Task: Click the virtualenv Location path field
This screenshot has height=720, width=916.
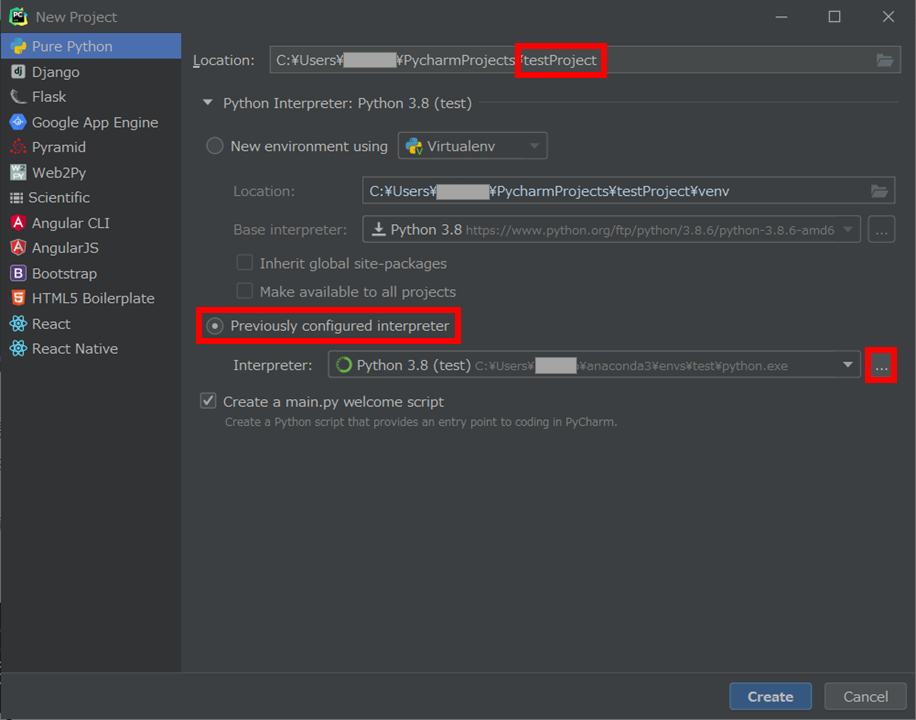Action: click(629, 191)
